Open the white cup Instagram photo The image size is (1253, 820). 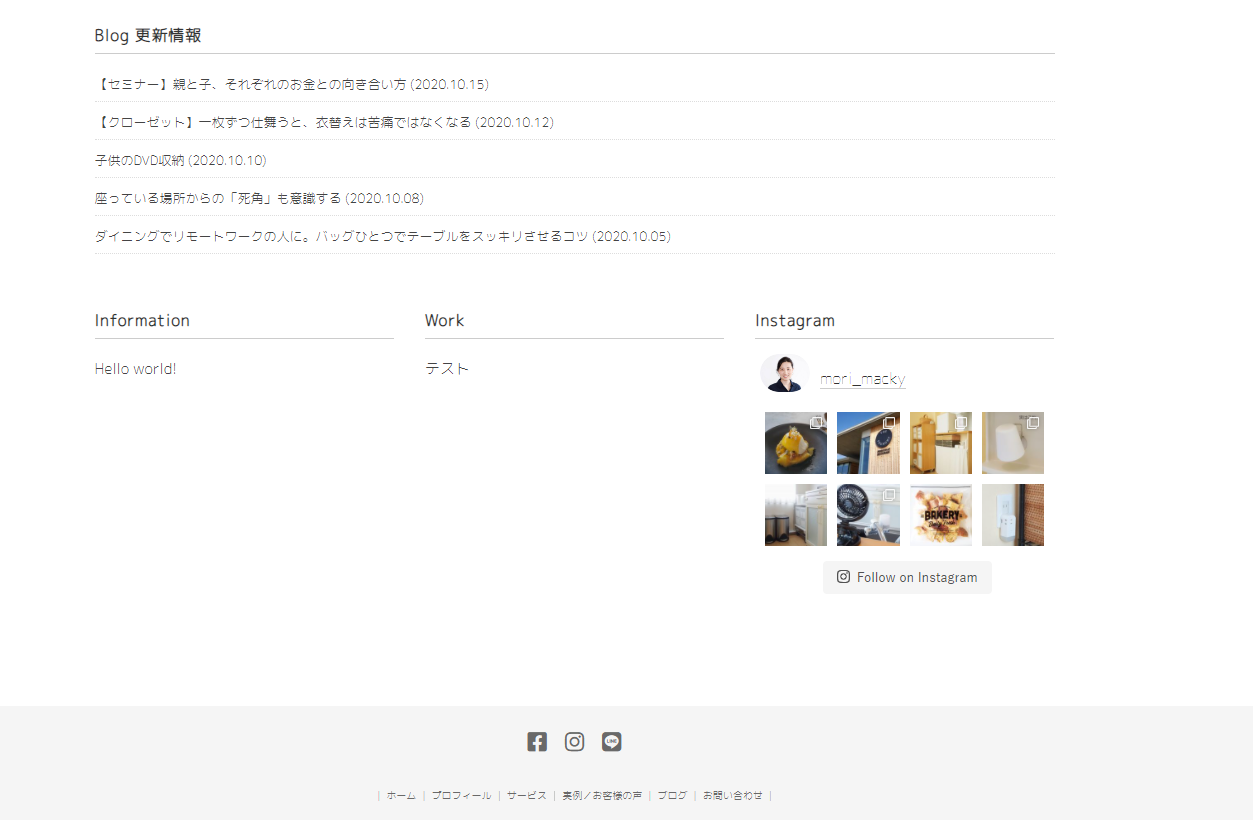pos(1013,443)
